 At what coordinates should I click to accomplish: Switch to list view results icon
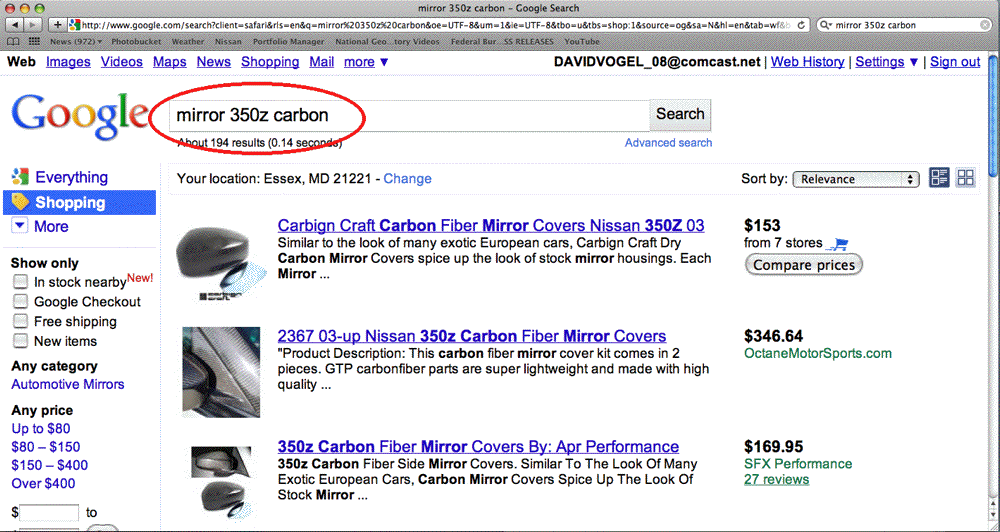tap(939, 178)
